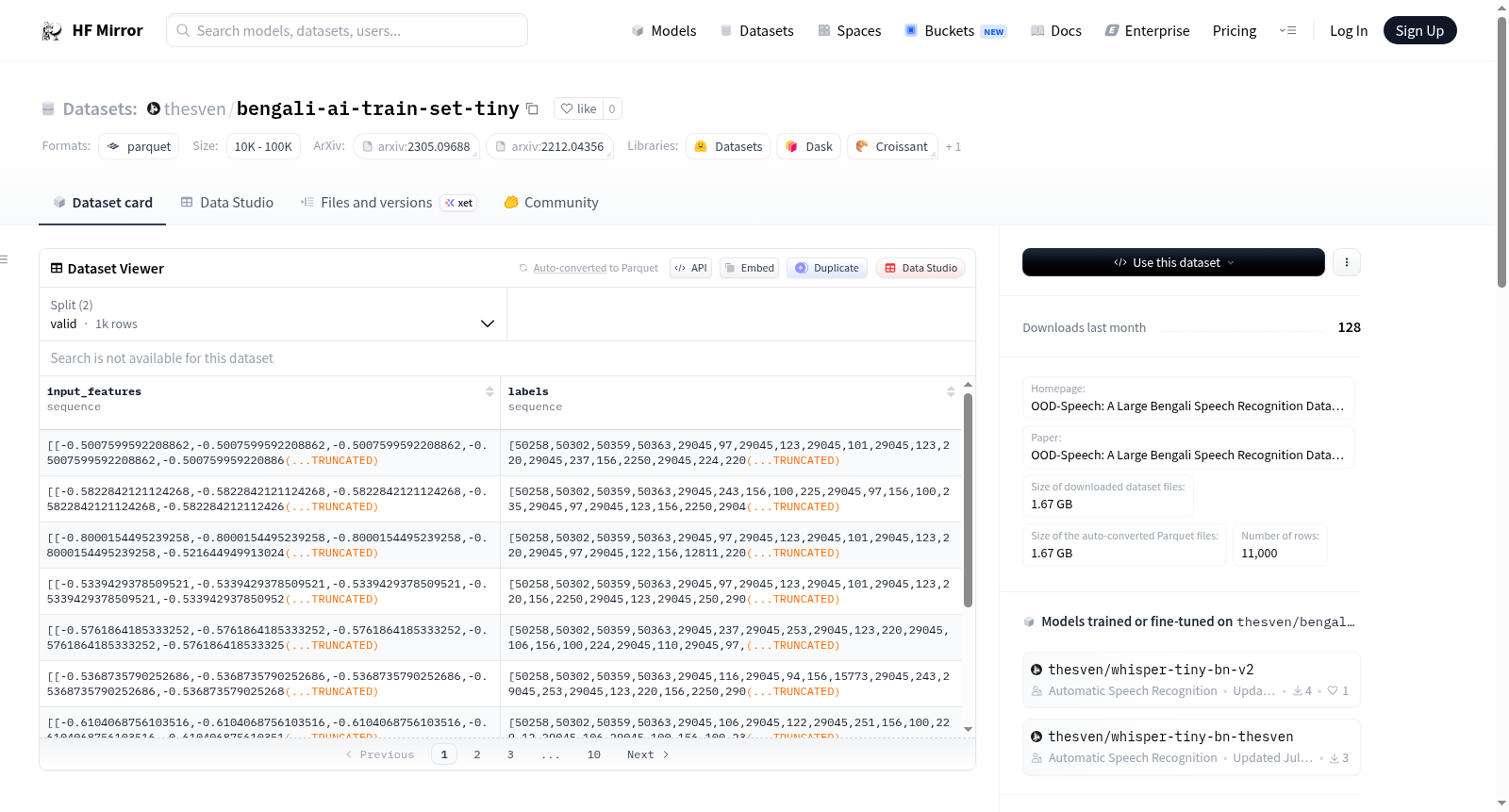The image size is (1509, 812).
Task: Switch to the Dataset card tab
Action: [x=102, y=203]
